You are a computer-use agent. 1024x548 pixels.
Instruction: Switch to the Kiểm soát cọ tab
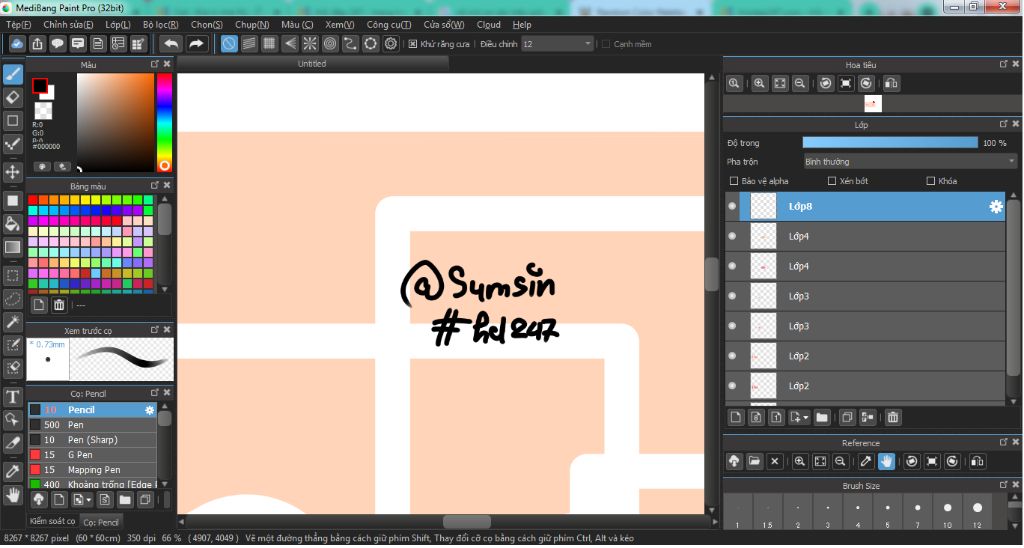pos(52,521)
